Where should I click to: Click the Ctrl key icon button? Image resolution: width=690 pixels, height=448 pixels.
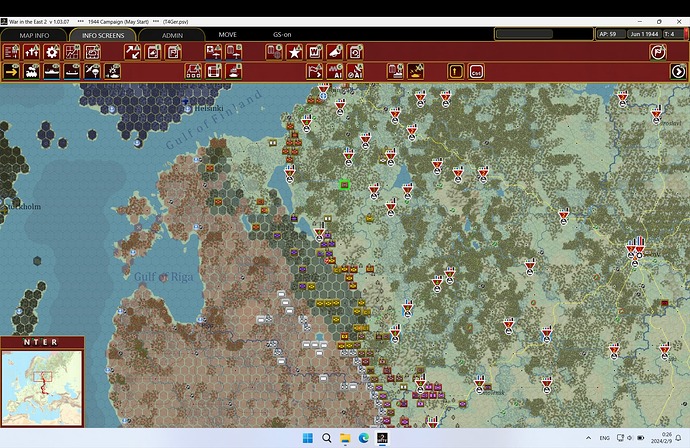[476, 71]
